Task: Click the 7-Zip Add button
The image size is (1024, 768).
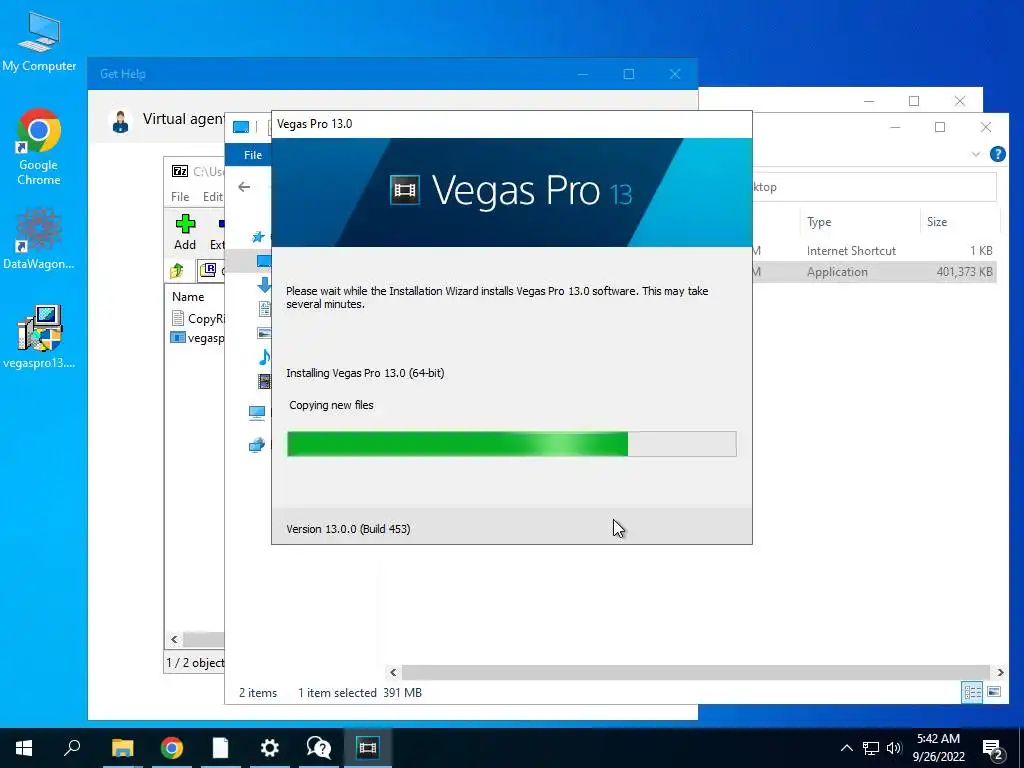Action: (x=185, y=232)
